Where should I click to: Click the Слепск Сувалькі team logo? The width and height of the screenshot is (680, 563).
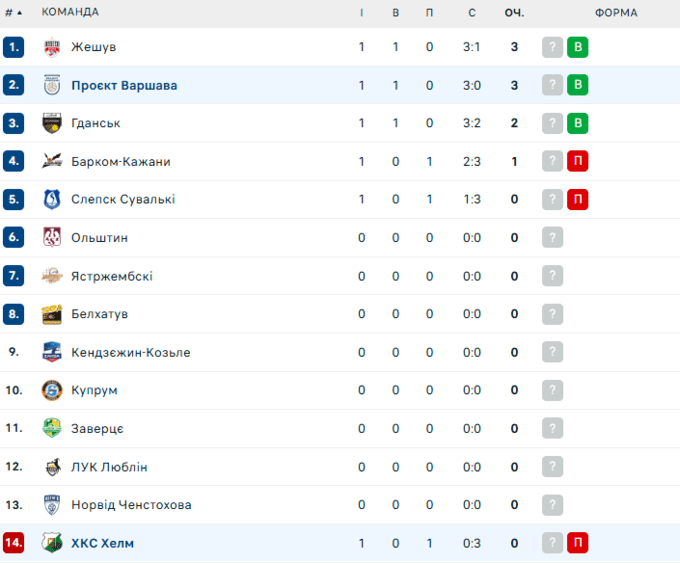tap(53, 199)
